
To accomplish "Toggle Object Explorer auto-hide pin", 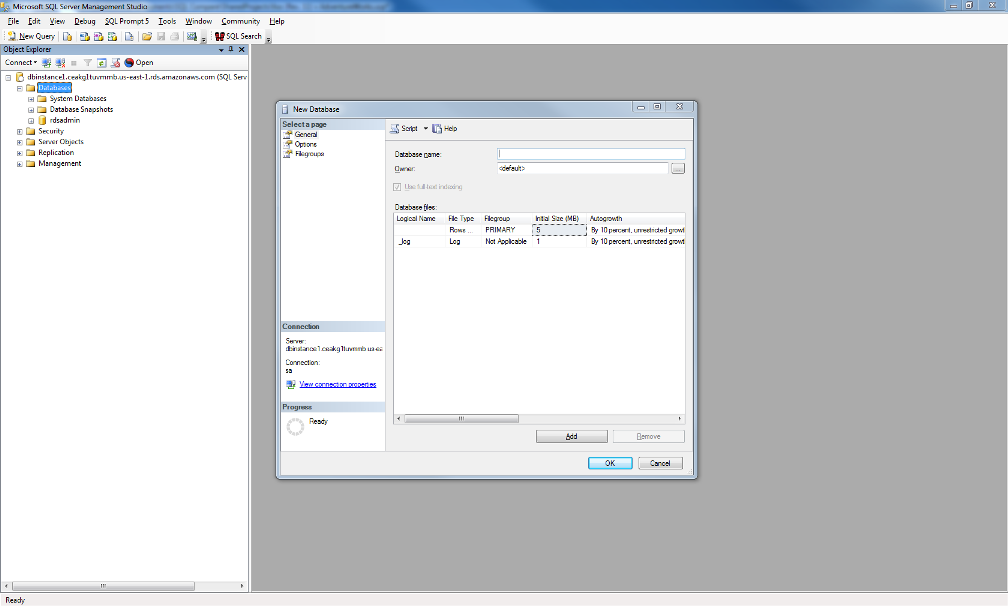I will pos(231,49).
